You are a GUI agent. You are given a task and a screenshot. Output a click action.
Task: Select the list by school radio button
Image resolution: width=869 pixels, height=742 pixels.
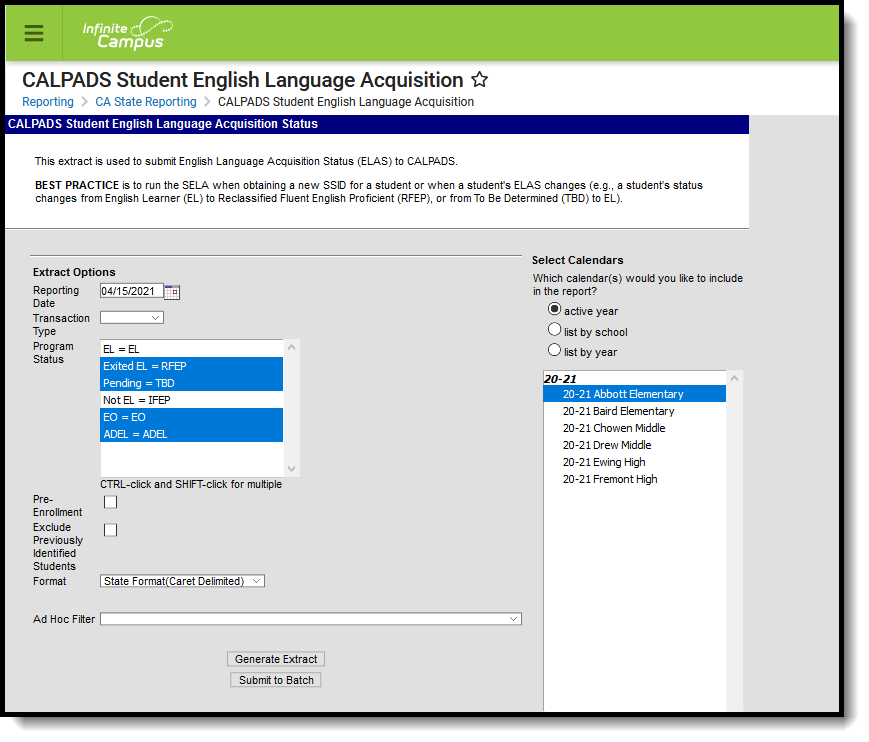[554, 330]
